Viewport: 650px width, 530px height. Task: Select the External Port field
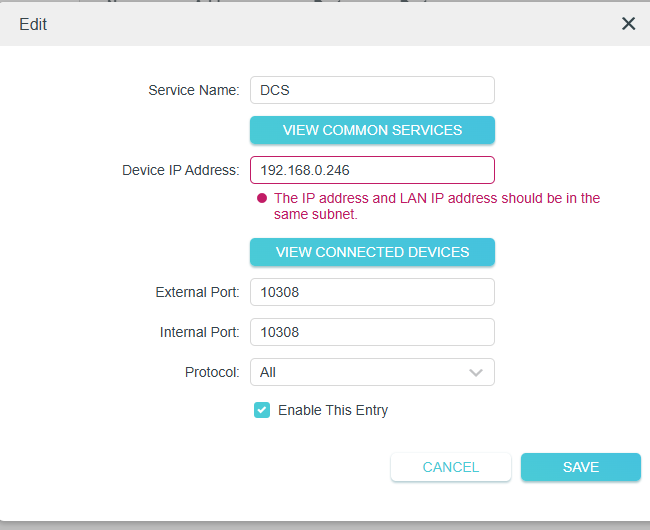[x=372, y=292]
